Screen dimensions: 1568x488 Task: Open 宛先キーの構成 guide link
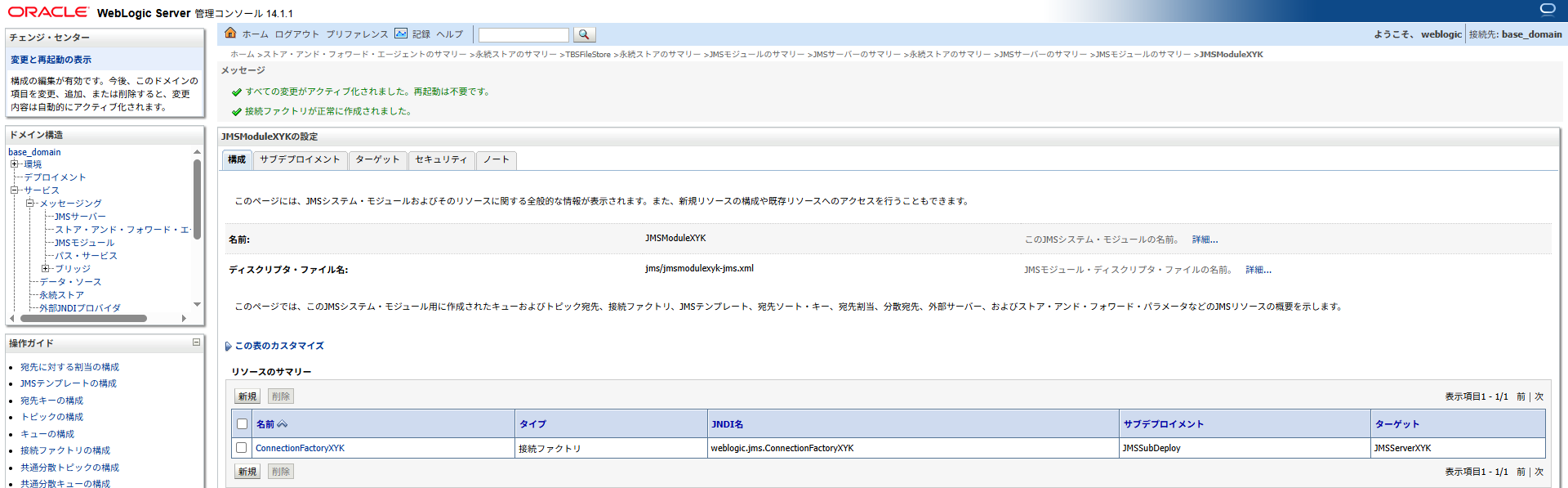[x=51, y=401]
